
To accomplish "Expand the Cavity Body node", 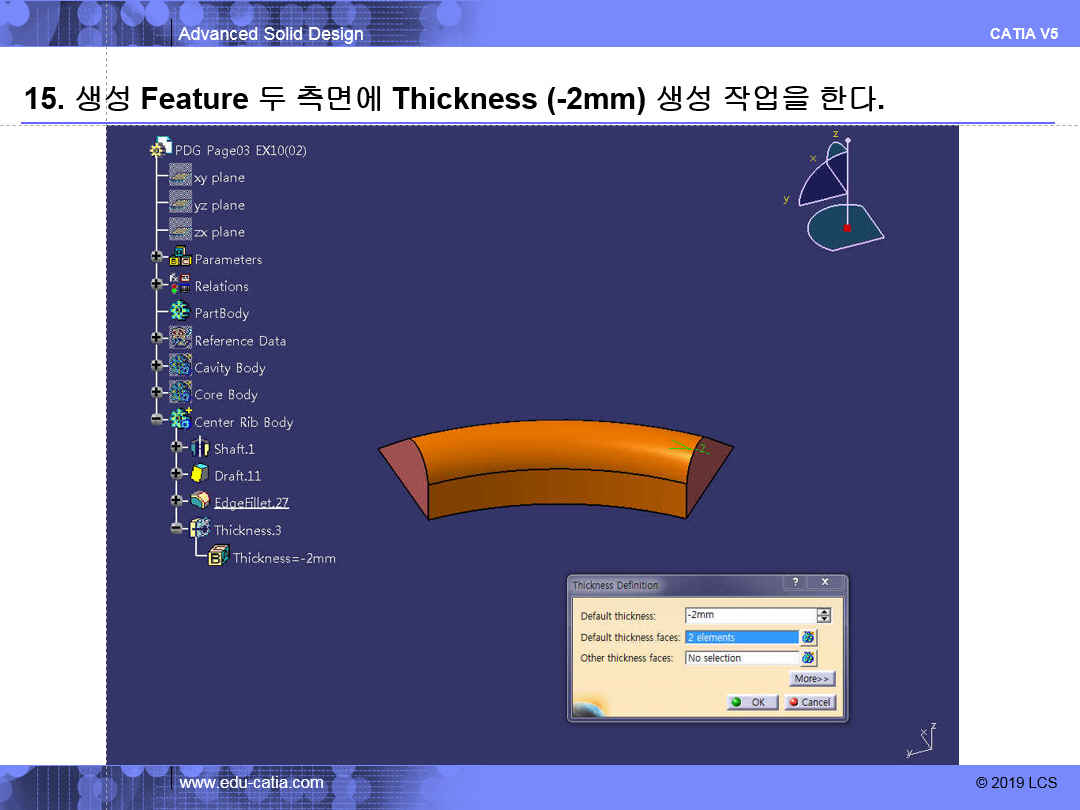I will [x=157, y=367].
